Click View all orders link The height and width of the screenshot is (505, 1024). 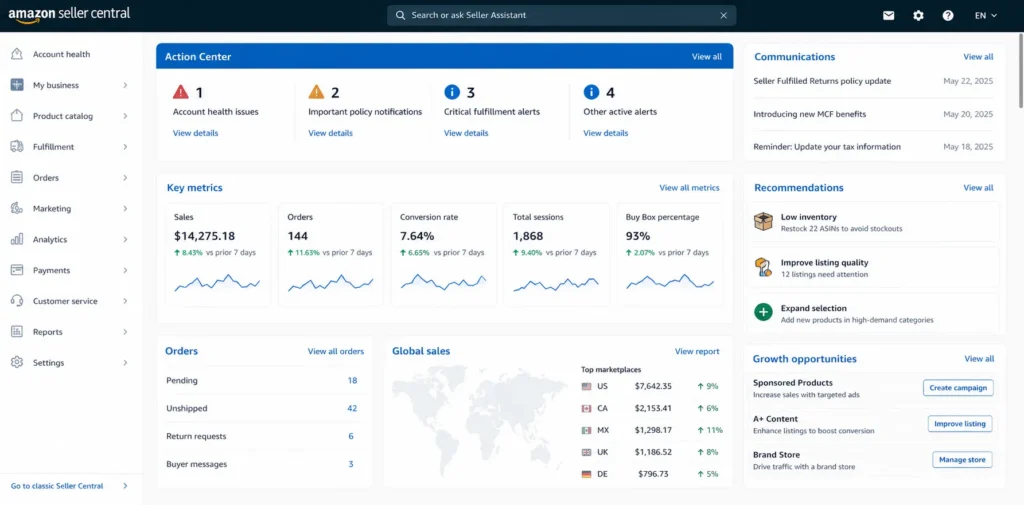pyautogui.click(x=336, y=351)
